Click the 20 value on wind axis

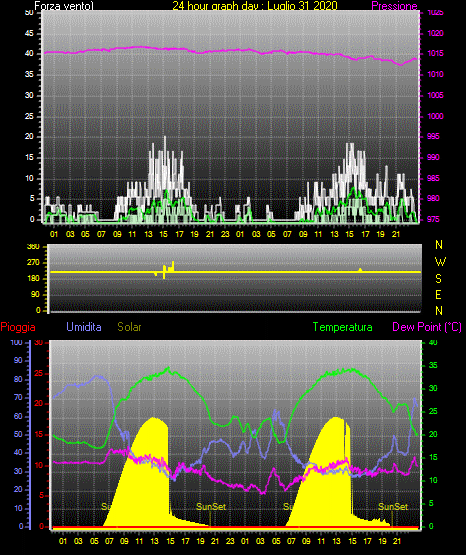[29, 137]
